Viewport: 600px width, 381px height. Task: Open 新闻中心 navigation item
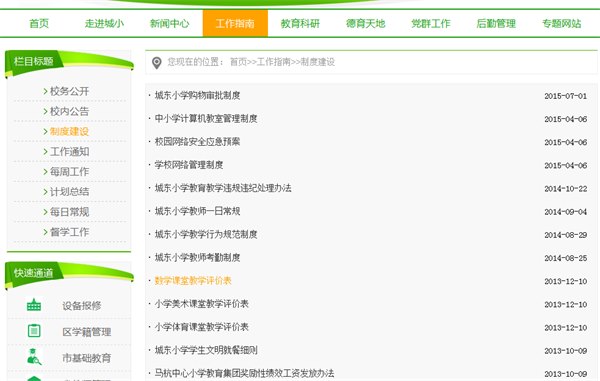[x=170, y=23]
